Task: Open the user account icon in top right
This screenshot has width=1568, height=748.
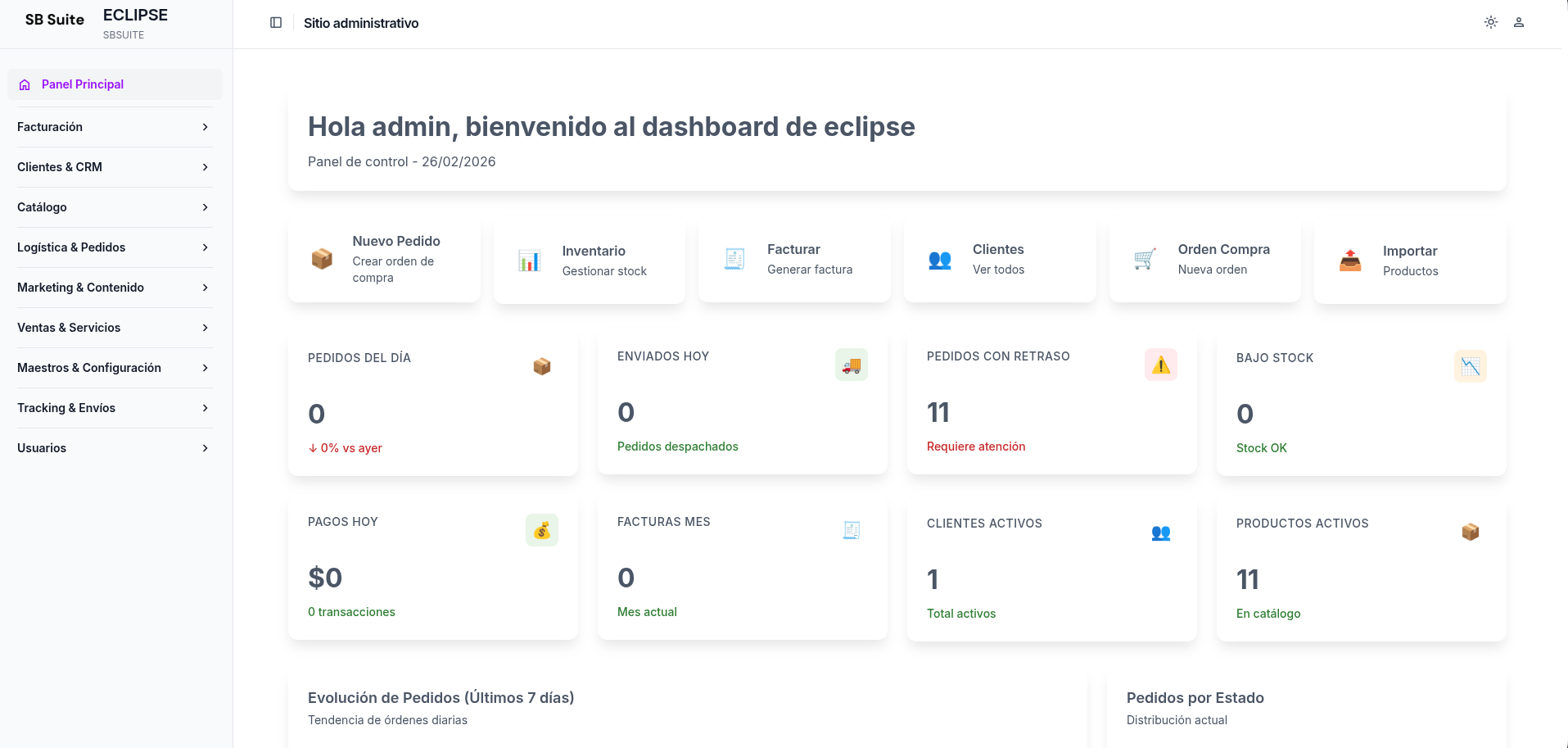Action: [x=1520, y=22]
